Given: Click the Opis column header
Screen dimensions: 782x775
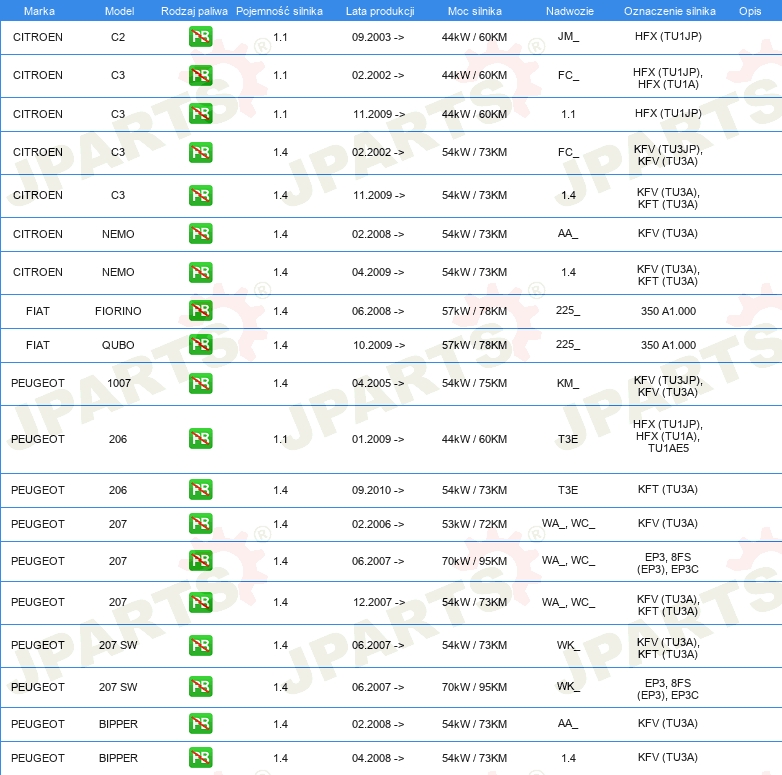Looking at the screenshot, I should 750,11.
